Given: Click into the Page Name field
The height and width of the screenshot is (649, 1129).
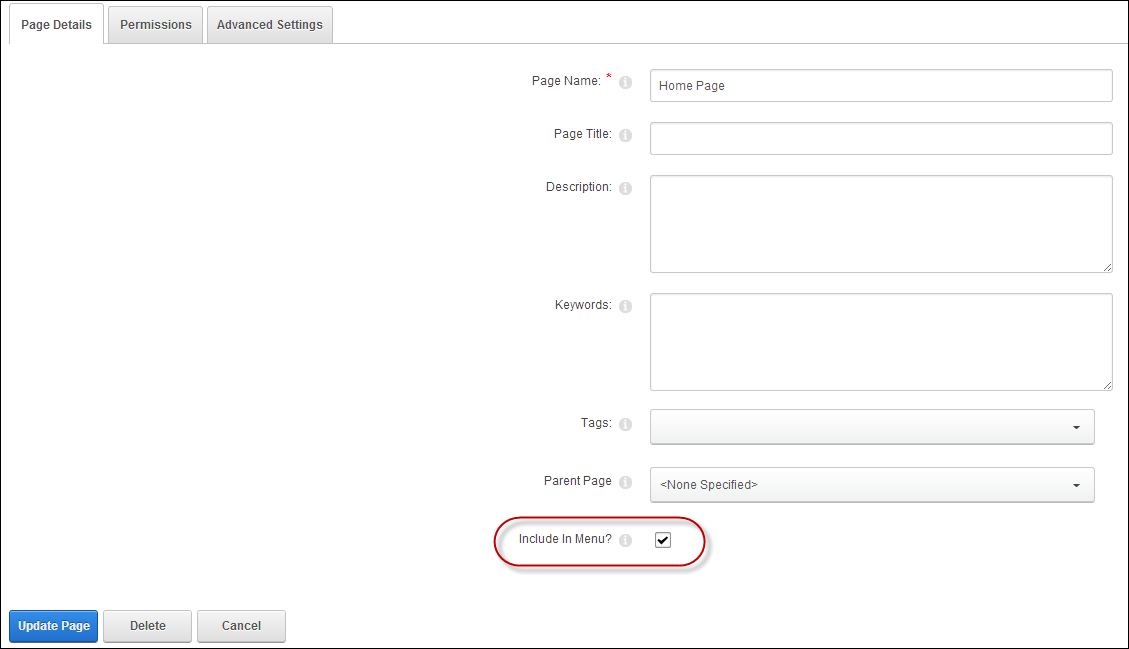Looking at the screenshot, I should 881,86.
